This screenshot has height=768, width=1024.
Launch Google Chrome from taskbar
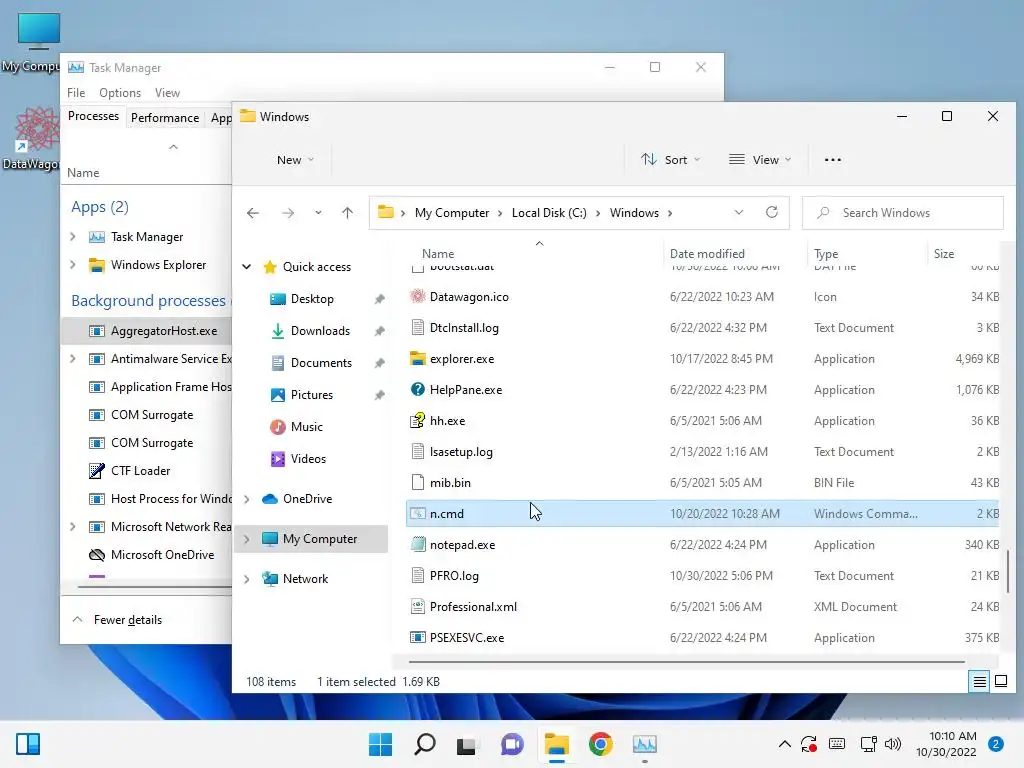(600, 744)
